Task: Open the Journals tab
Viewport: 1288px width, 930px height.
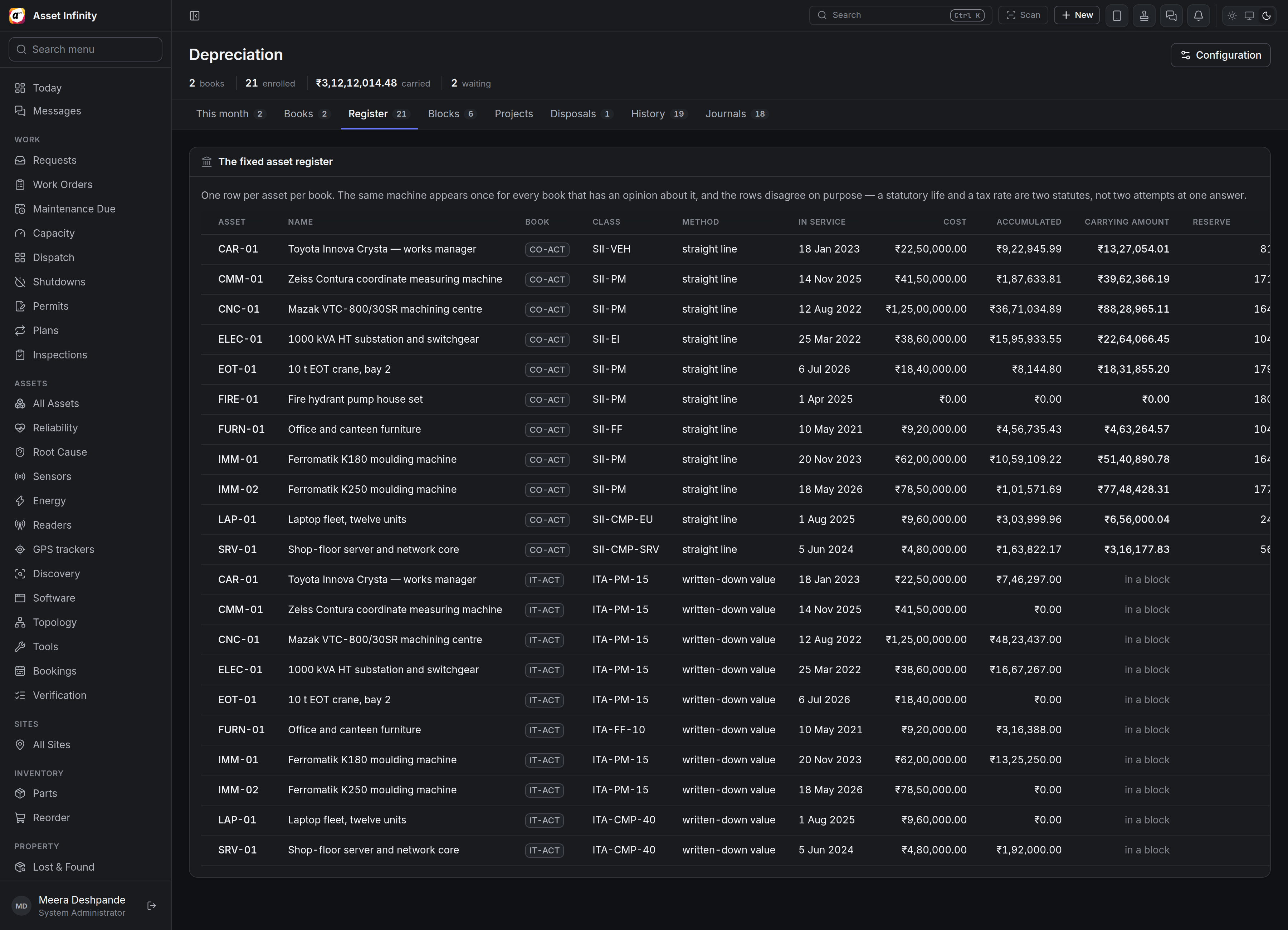Action: click(x=737, y=114)
